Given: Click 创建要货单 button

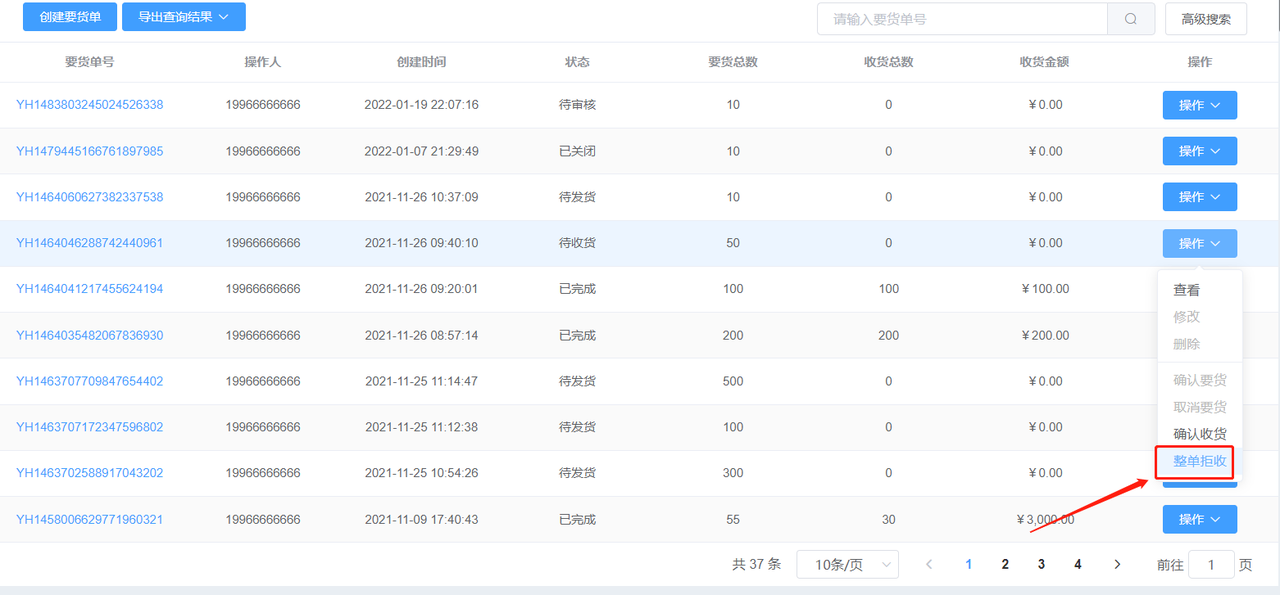Looking at the screenshot, I should click(70, 17).
